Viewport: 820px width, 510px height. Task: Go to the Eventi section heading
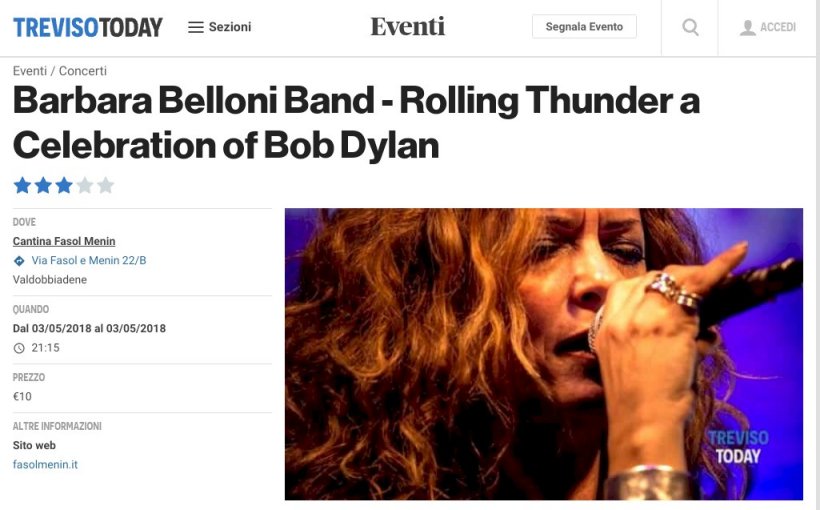pyautogui.click(x=408, y=27)
